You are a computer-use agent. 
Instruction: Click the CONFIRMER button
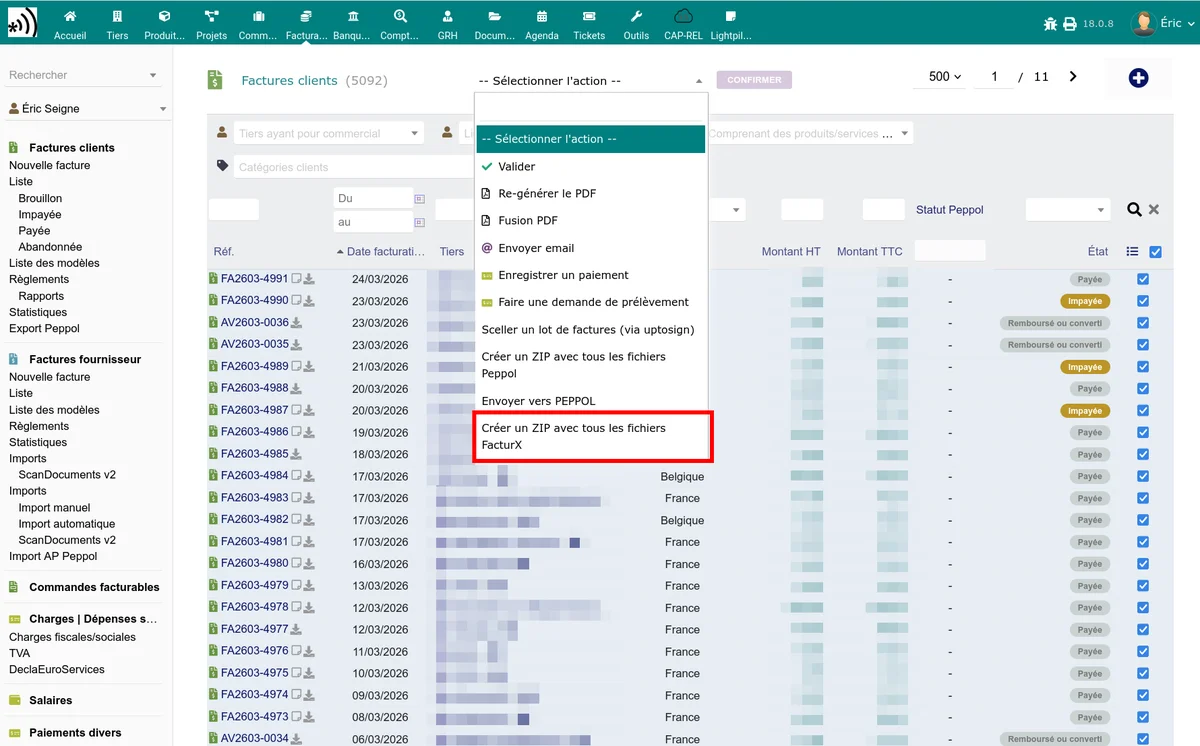coord(754,80)
